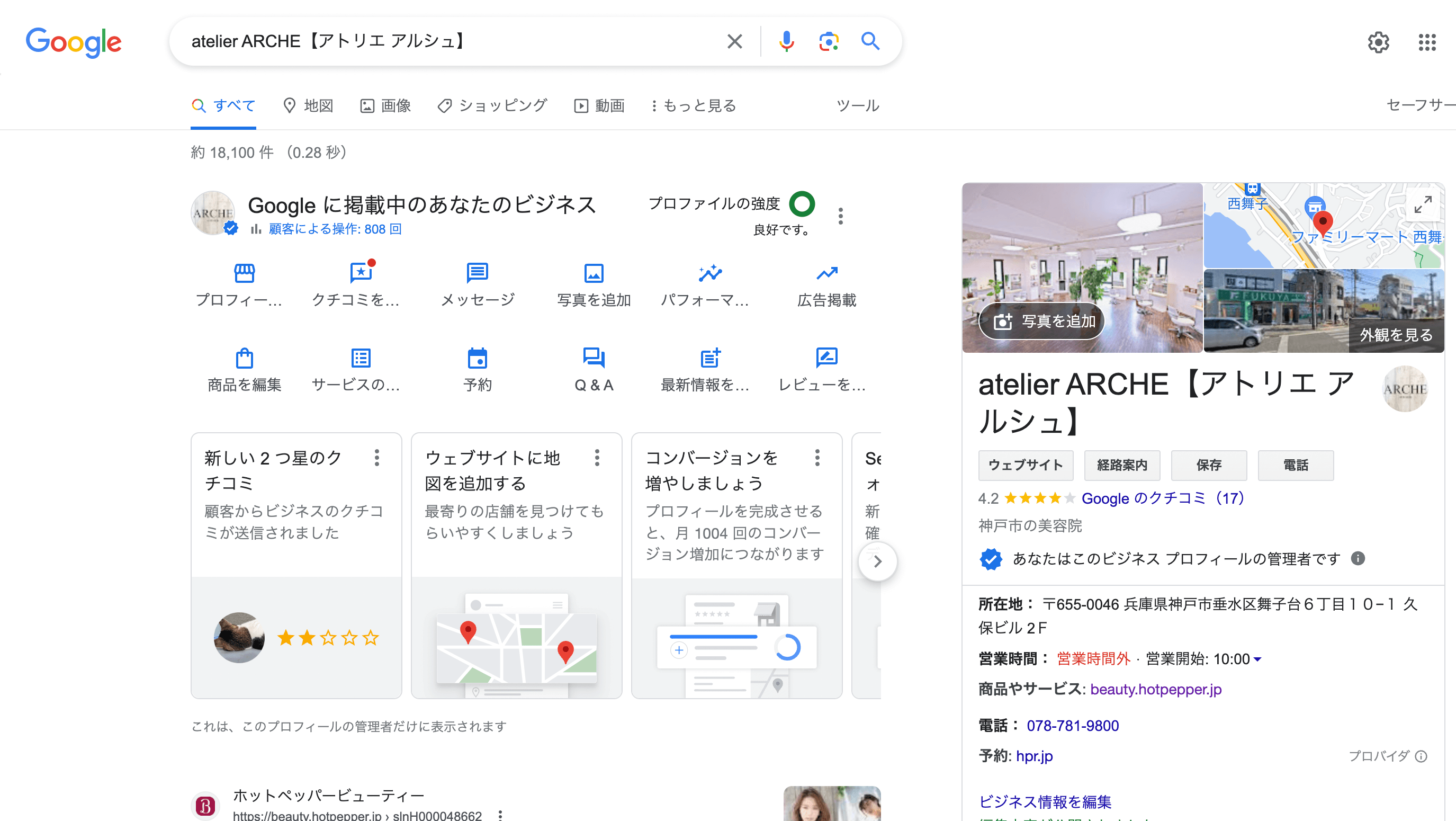Image resolution: width=1456 pixels, height=821 pixels.
Task: Open the Hot Pepper result photo thumbnail
Action: point(832,804)
